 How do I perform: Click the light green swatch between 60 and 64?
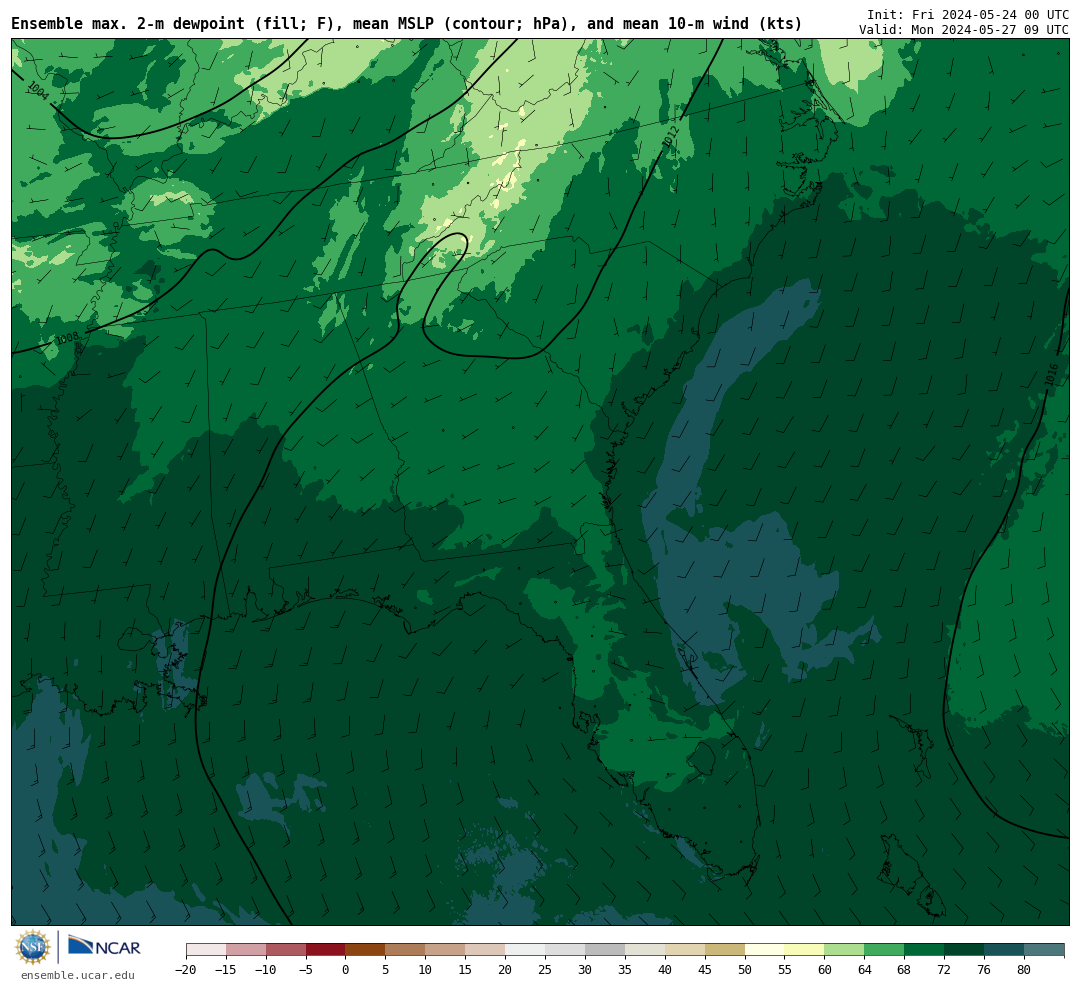pos(845,950)
